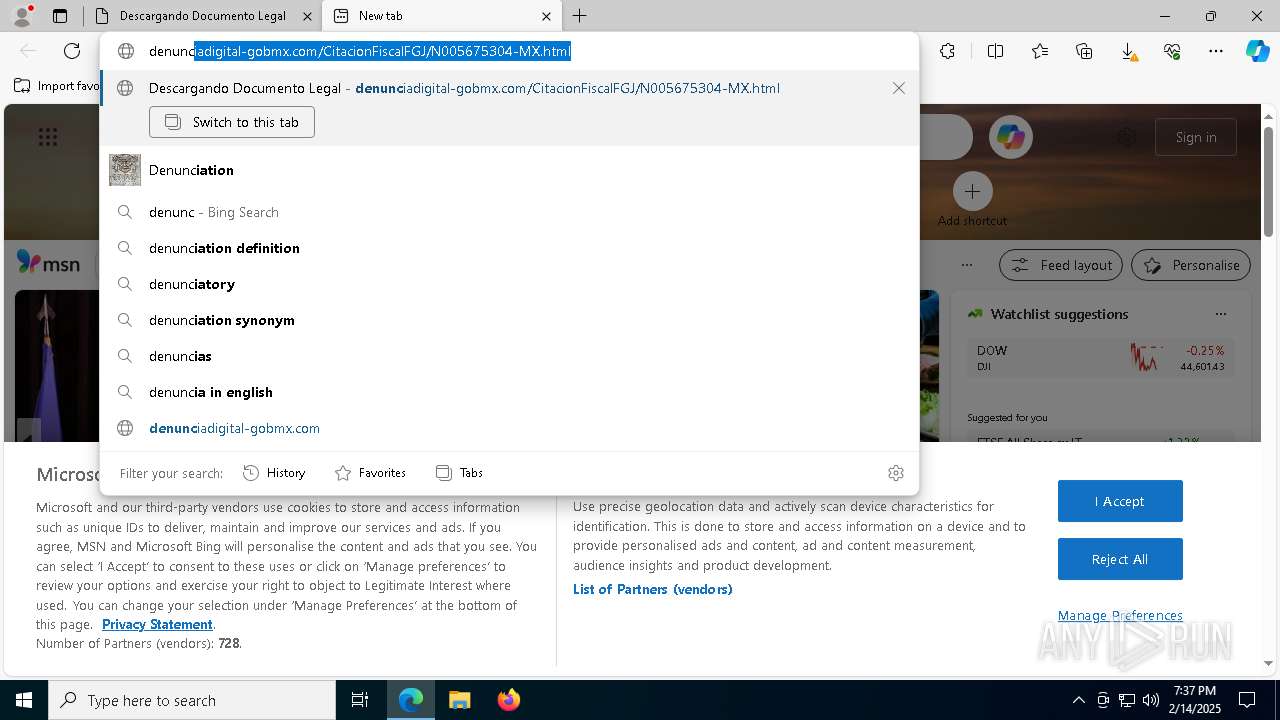Click in the address bar text field
Image resolution: width=1280 pixels, height=720 pixels.
pyautogui.click(x=509, y=51)
